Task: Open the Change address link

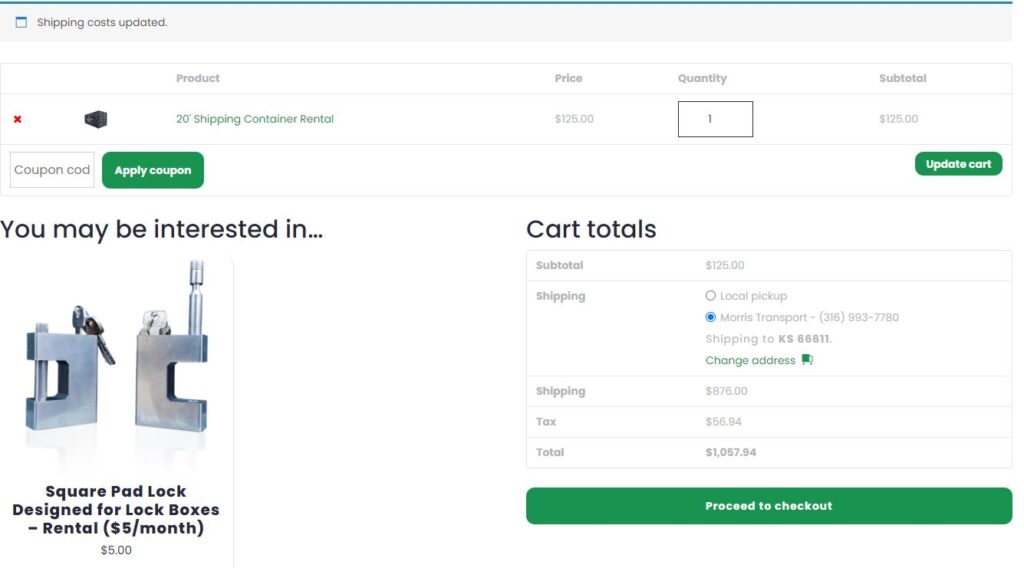Action: click(750, 360)
